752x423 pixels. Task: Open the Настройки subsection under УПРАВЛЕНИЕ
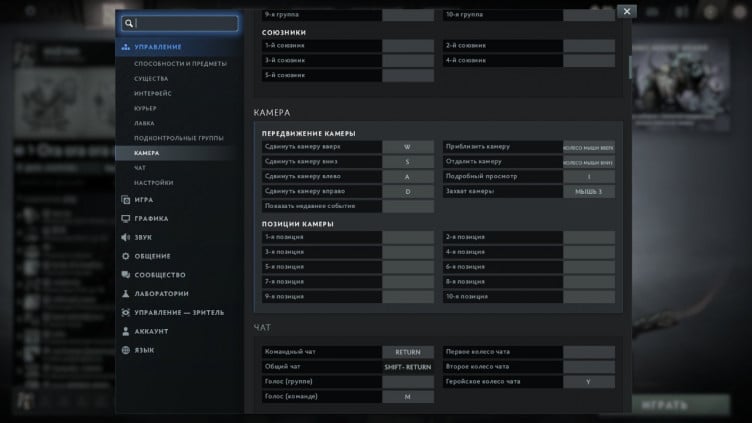154,183
